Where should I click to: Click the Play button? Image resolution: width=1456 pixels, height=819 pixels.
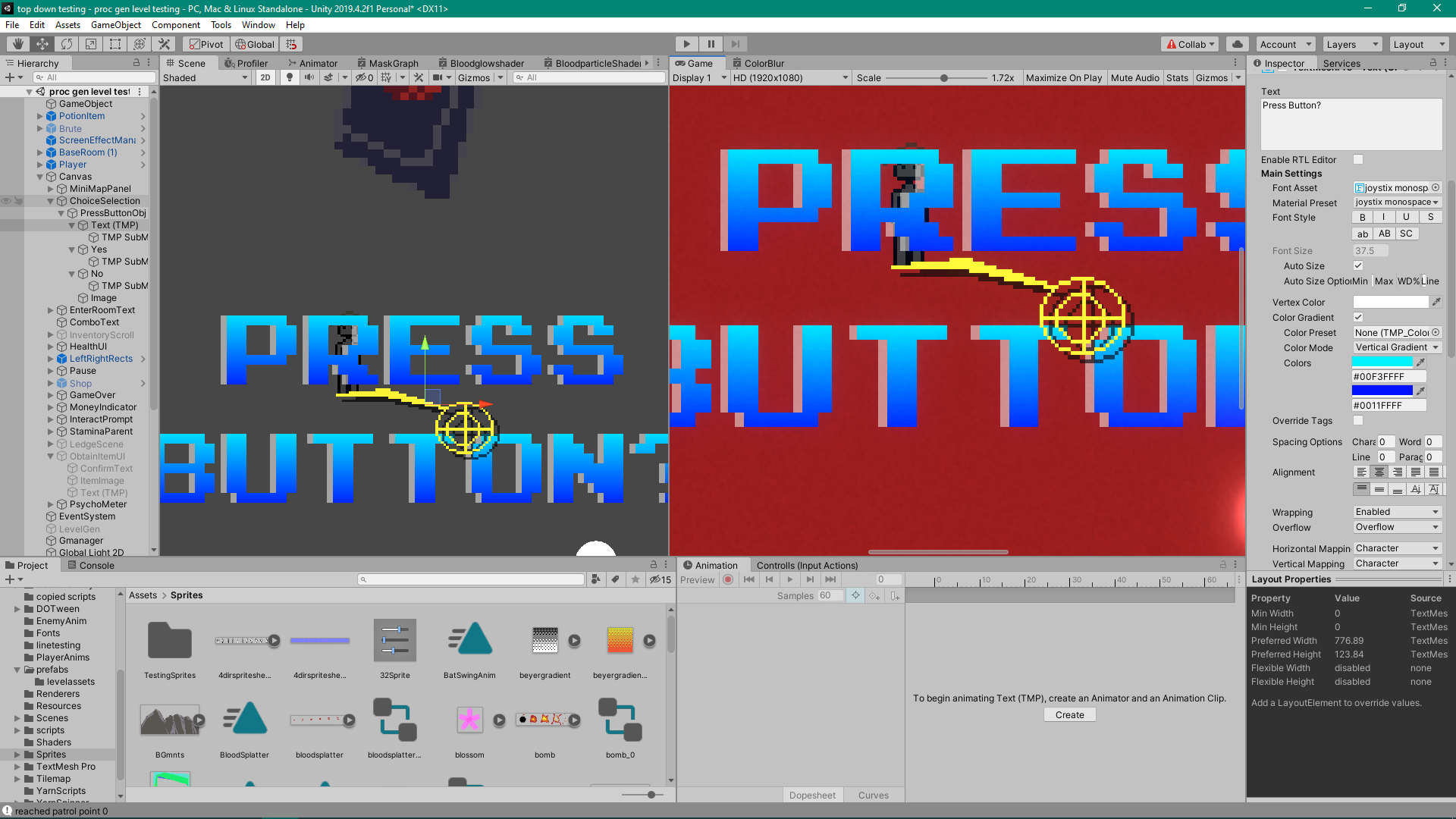coord(686,44)
